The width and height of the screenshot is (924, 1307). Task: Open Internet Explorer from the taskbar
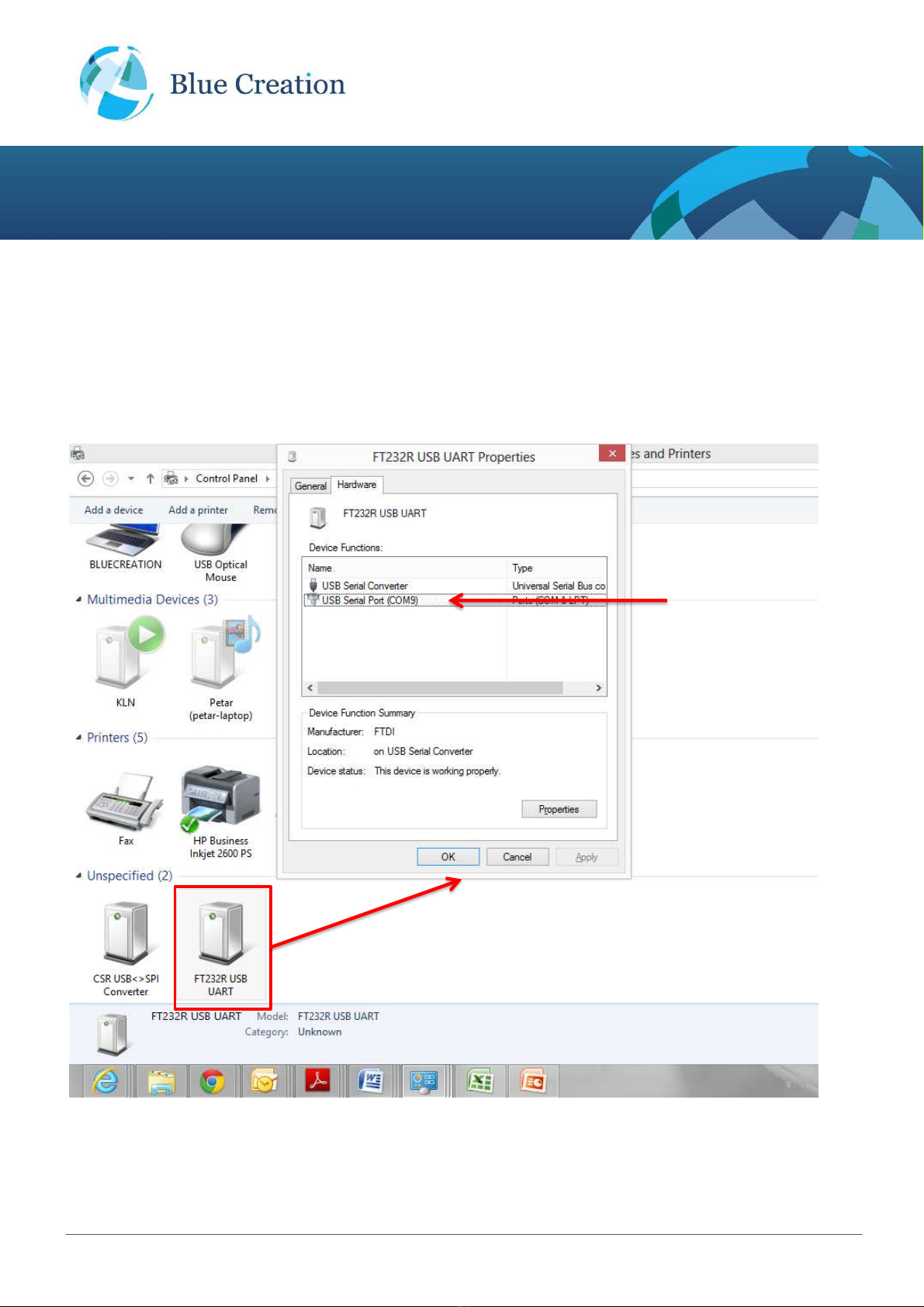tap(106, 1081)
